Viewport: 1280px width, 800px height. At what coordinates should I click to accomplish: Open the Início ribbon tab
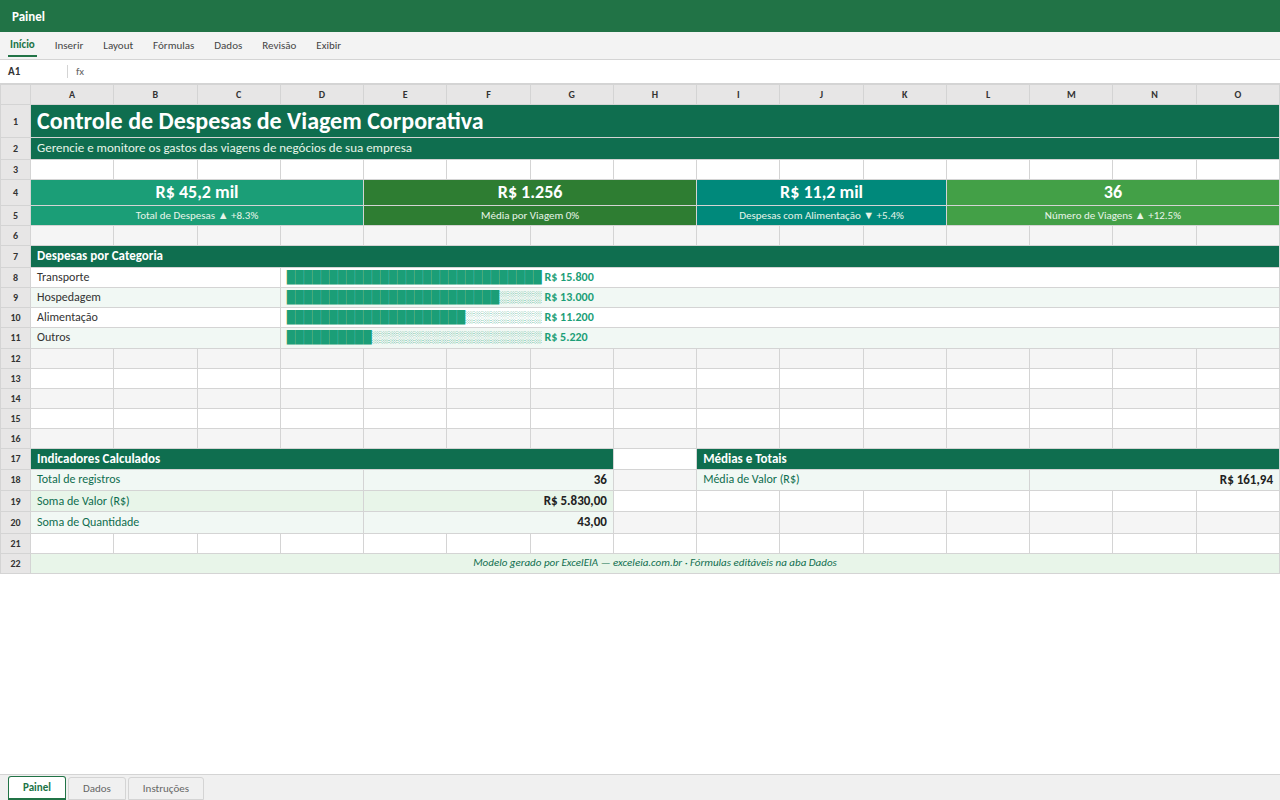coord(22,45)
